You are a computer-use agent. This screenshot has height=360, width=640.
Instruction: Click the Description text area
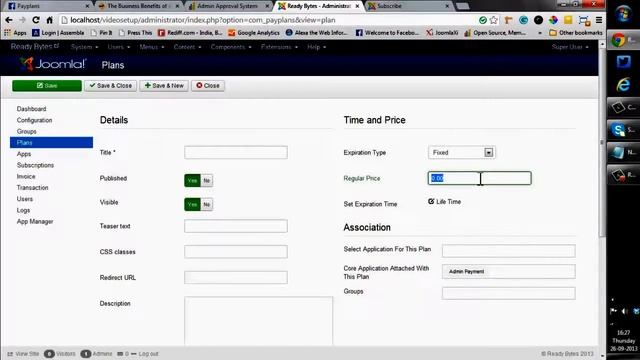pos(258,321)
